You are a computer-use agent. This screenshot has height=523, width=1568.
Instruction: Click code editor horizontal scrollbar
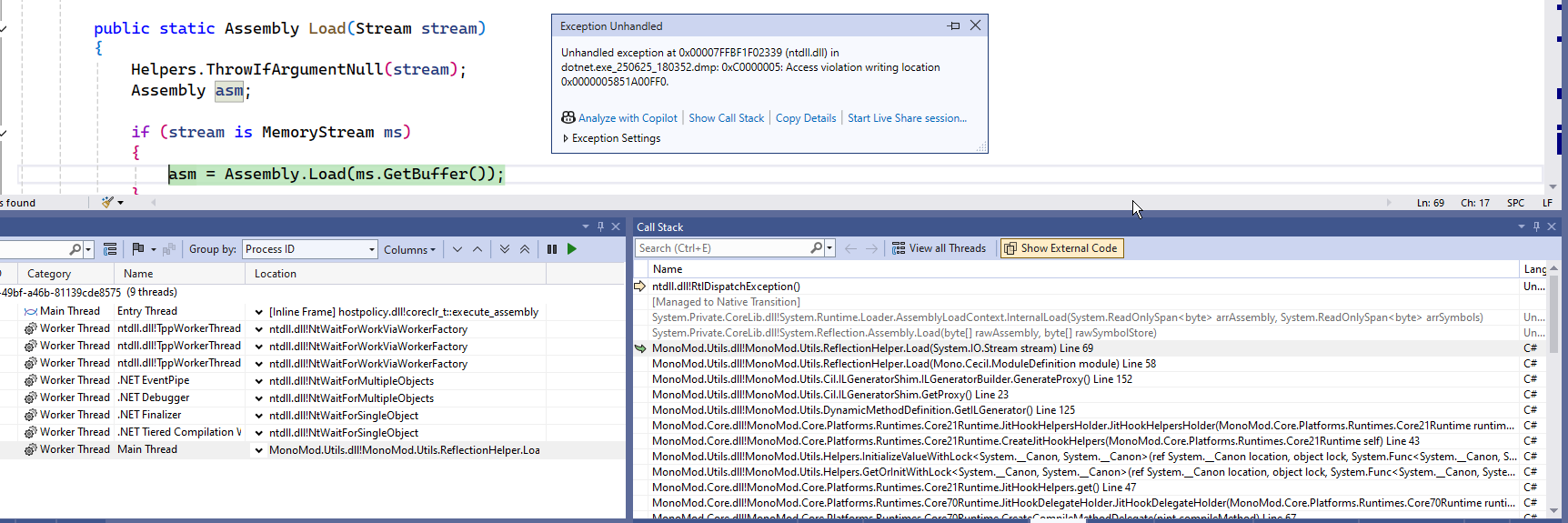[x=771, y=203]
